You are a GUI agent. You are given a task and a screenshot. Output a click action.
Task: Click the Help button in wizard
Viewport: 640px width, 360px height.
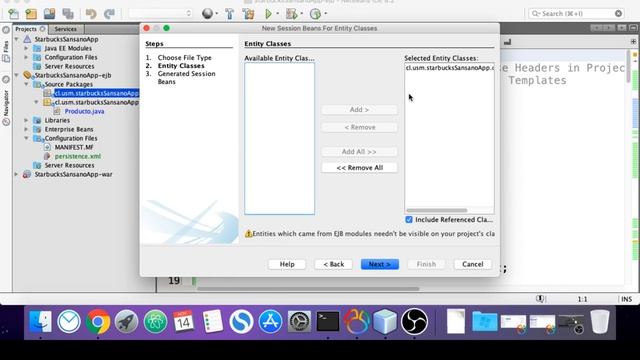287,264
